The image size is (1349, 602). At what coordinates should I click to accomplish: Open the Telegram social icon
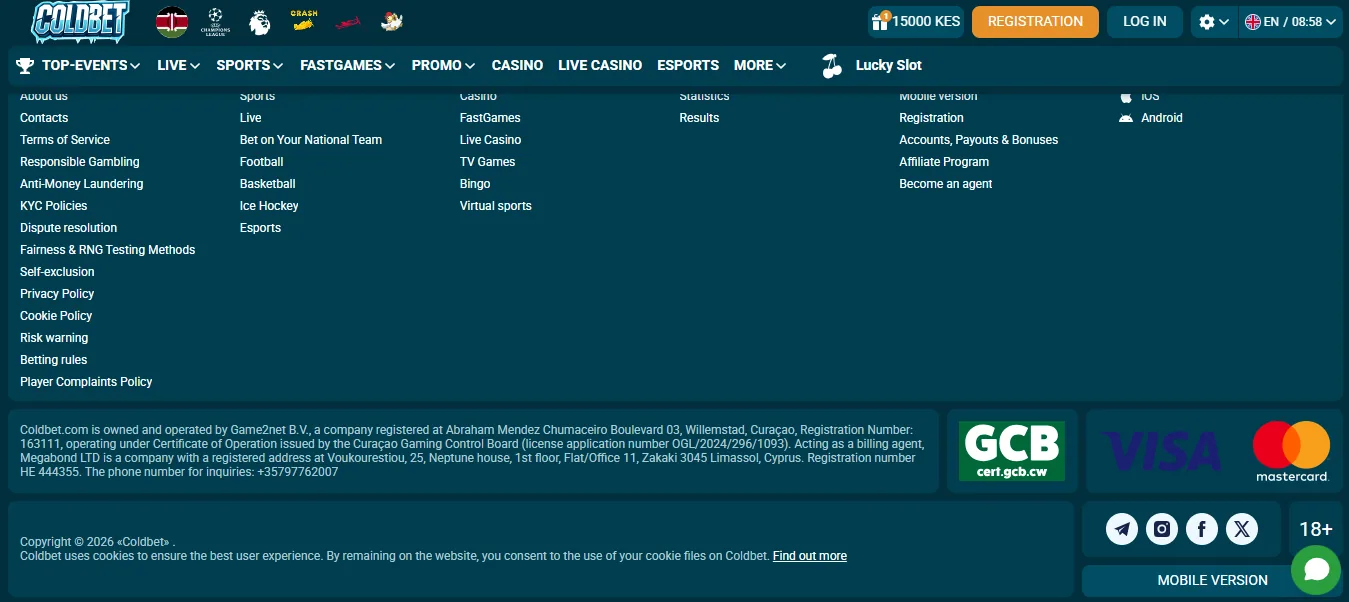pyautogui.click(x=1122, y=530)
